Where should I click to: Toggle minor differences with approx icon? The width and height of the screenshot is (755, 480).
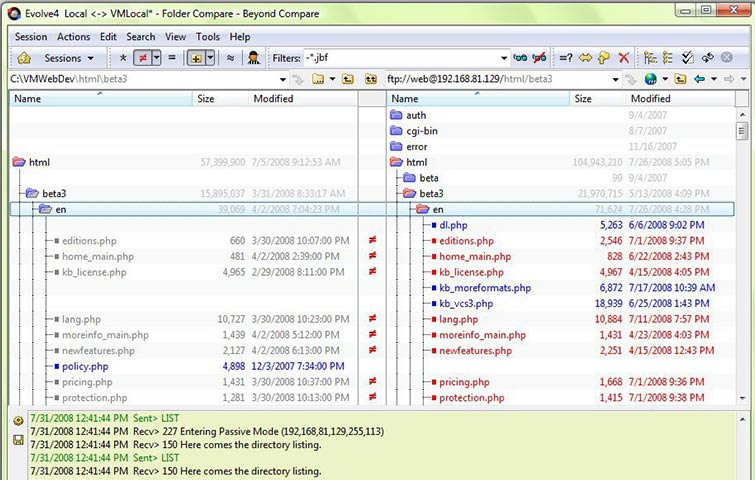[230, 58]
